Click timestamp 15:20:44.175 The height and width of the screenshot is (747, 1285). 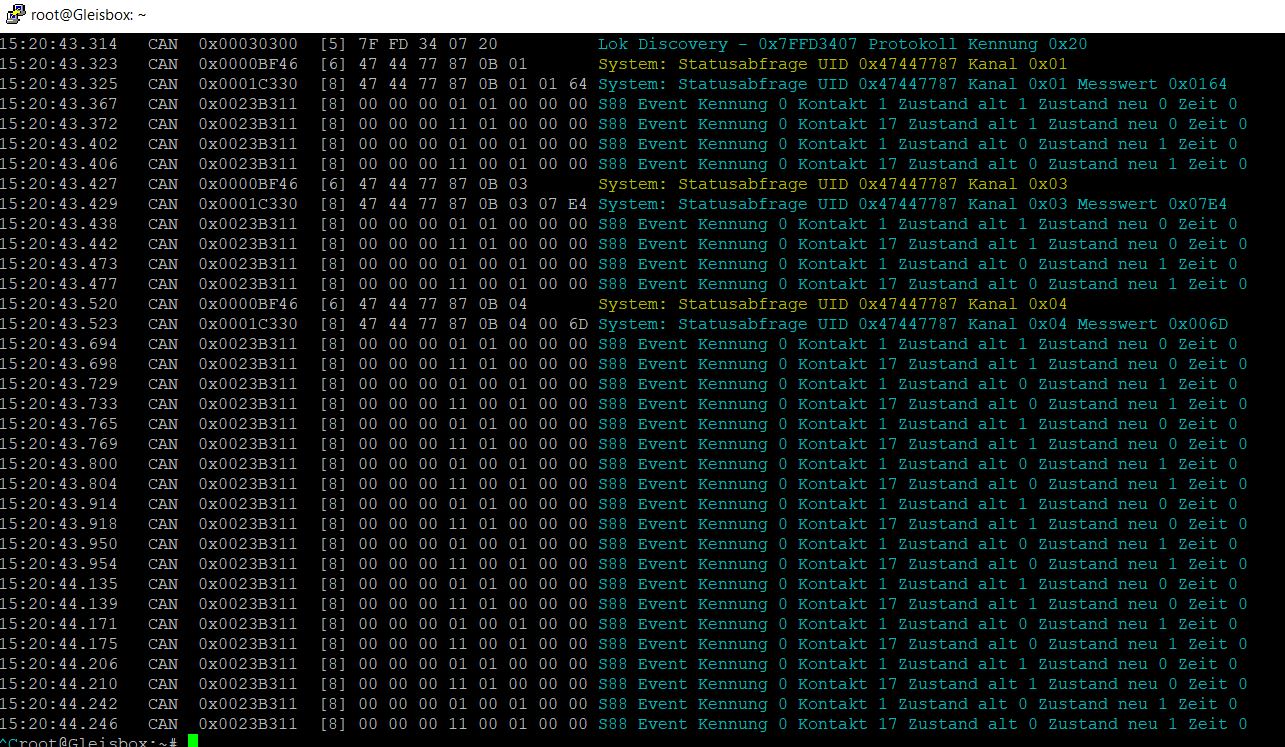[59, 644]
